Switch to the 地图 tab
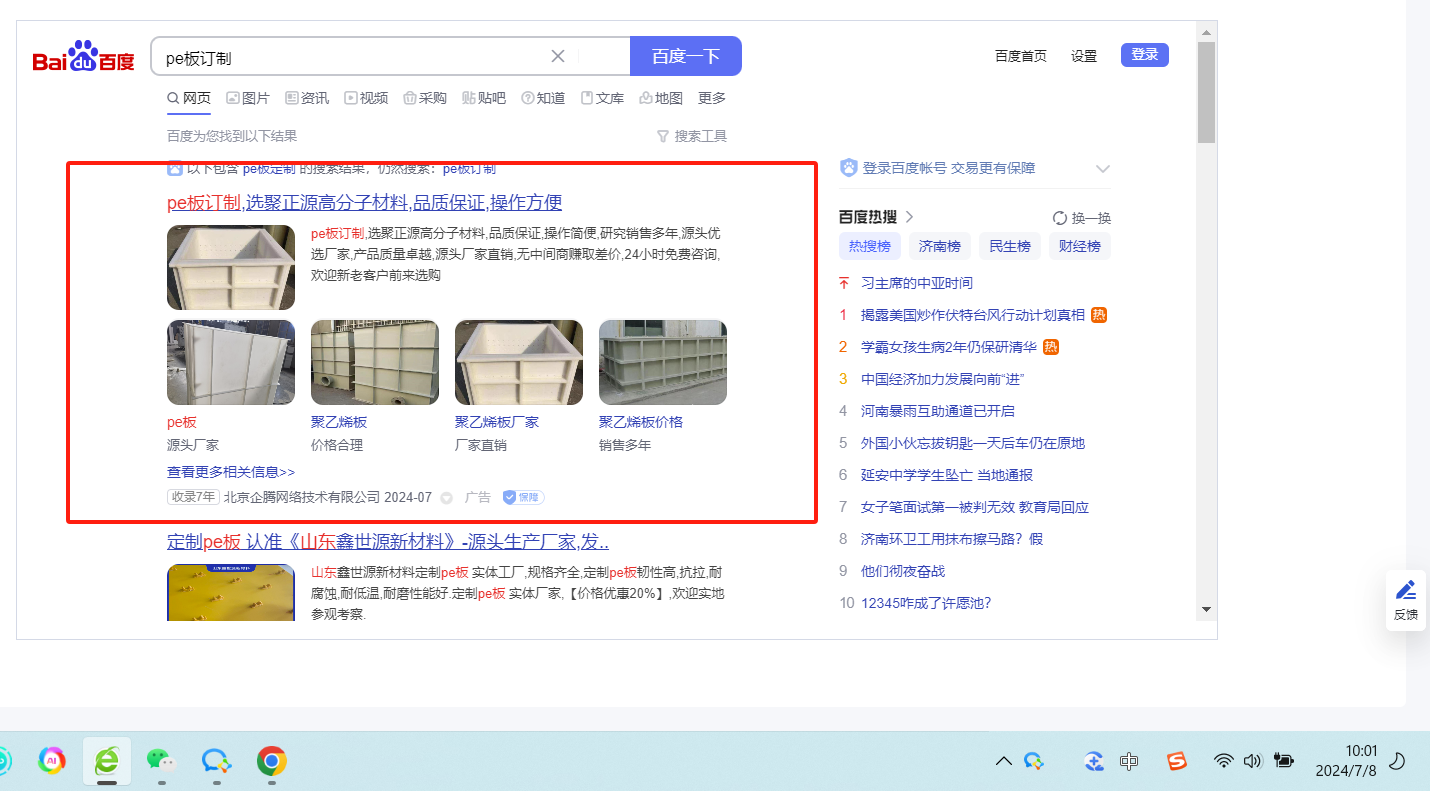Viewport: 1430px width, 791px height. point(661,98)
